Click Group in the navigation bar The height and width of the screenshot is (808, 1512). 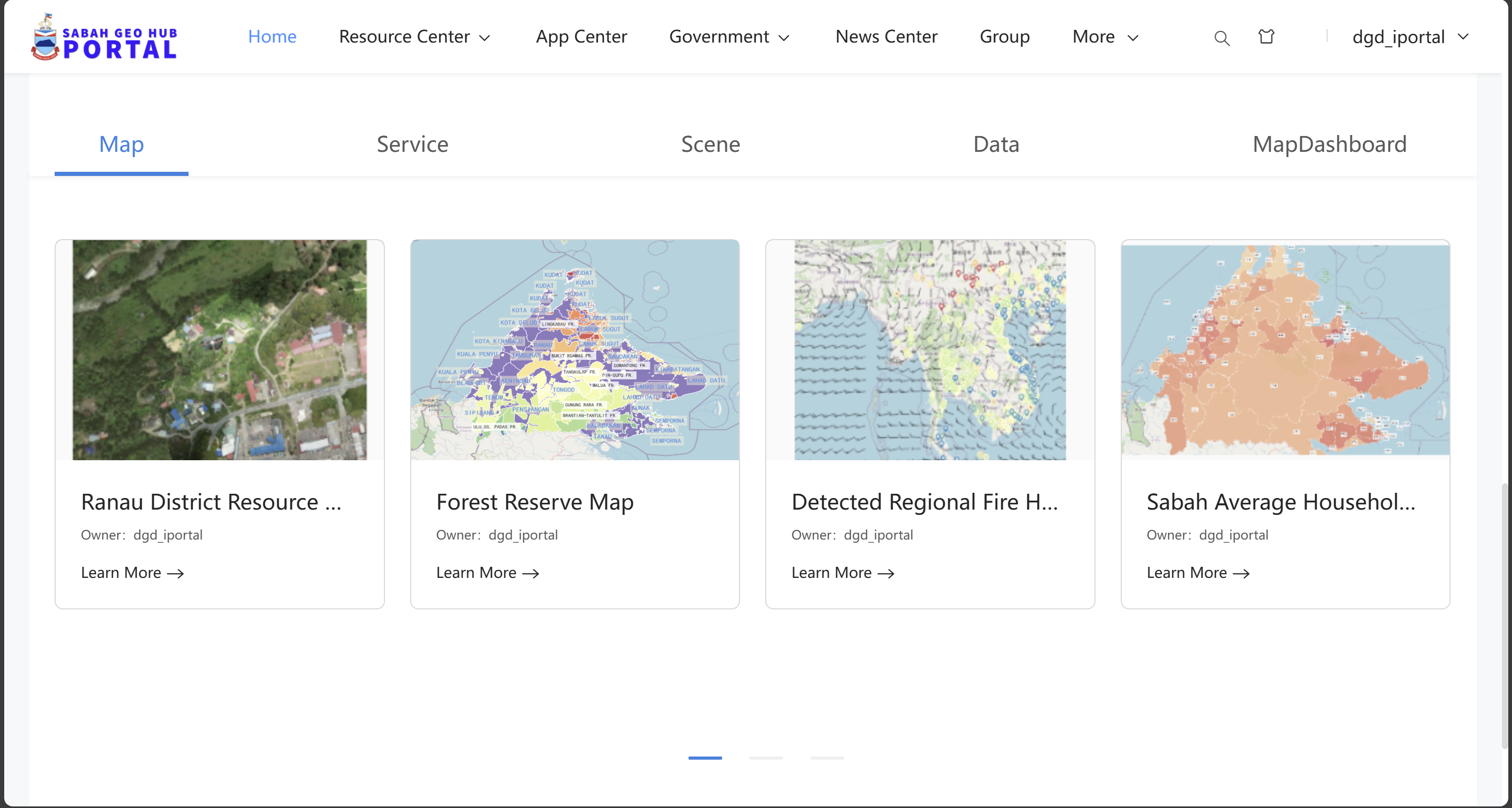tap(1004, 36)
